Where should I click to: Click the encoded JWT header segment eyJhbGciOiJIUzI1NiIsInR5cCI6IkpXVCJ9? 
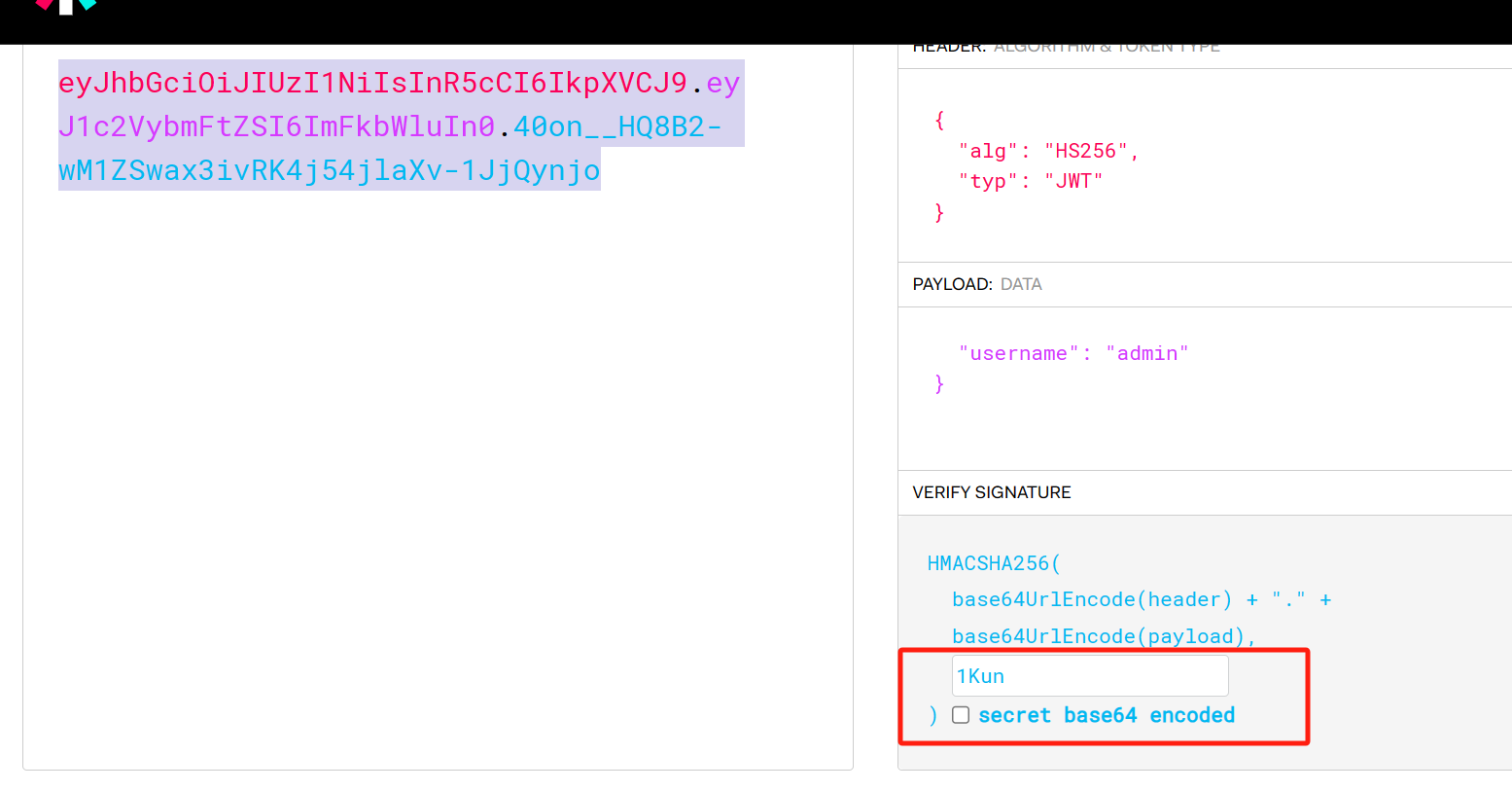coord(373,83)
